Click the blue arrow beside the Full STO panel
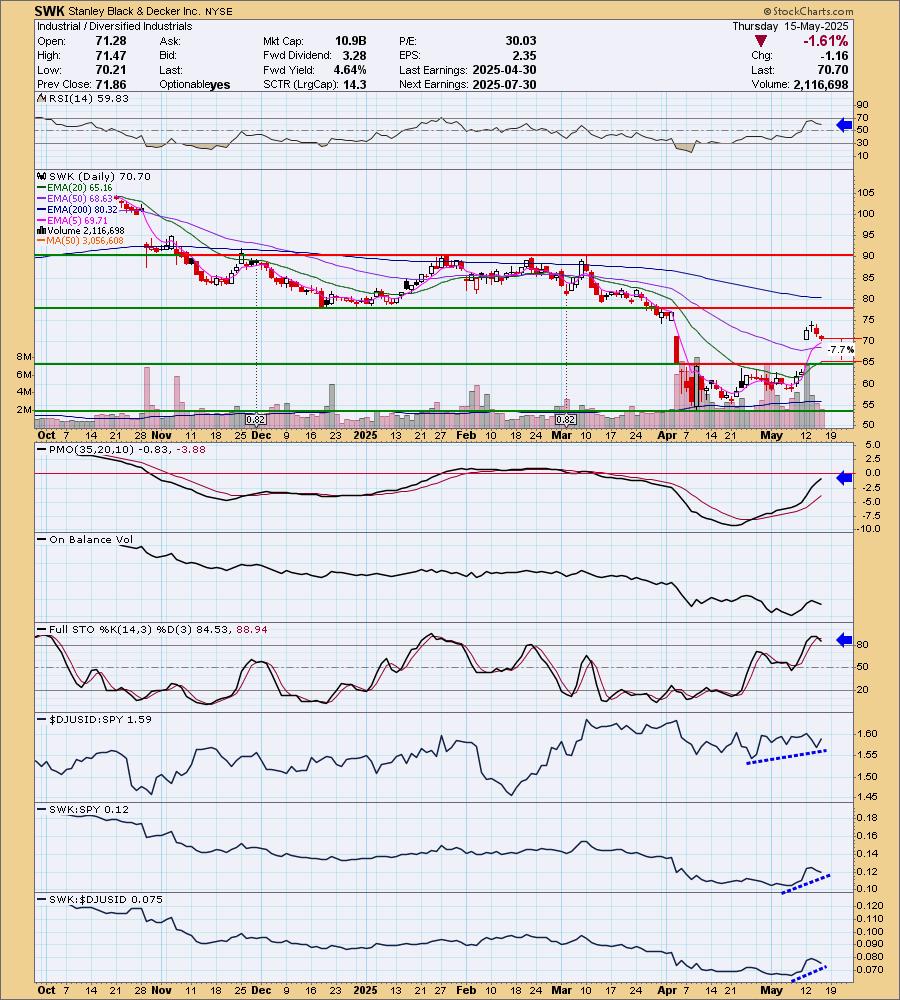Screen dimensions: 900x1000 point(845,640)
